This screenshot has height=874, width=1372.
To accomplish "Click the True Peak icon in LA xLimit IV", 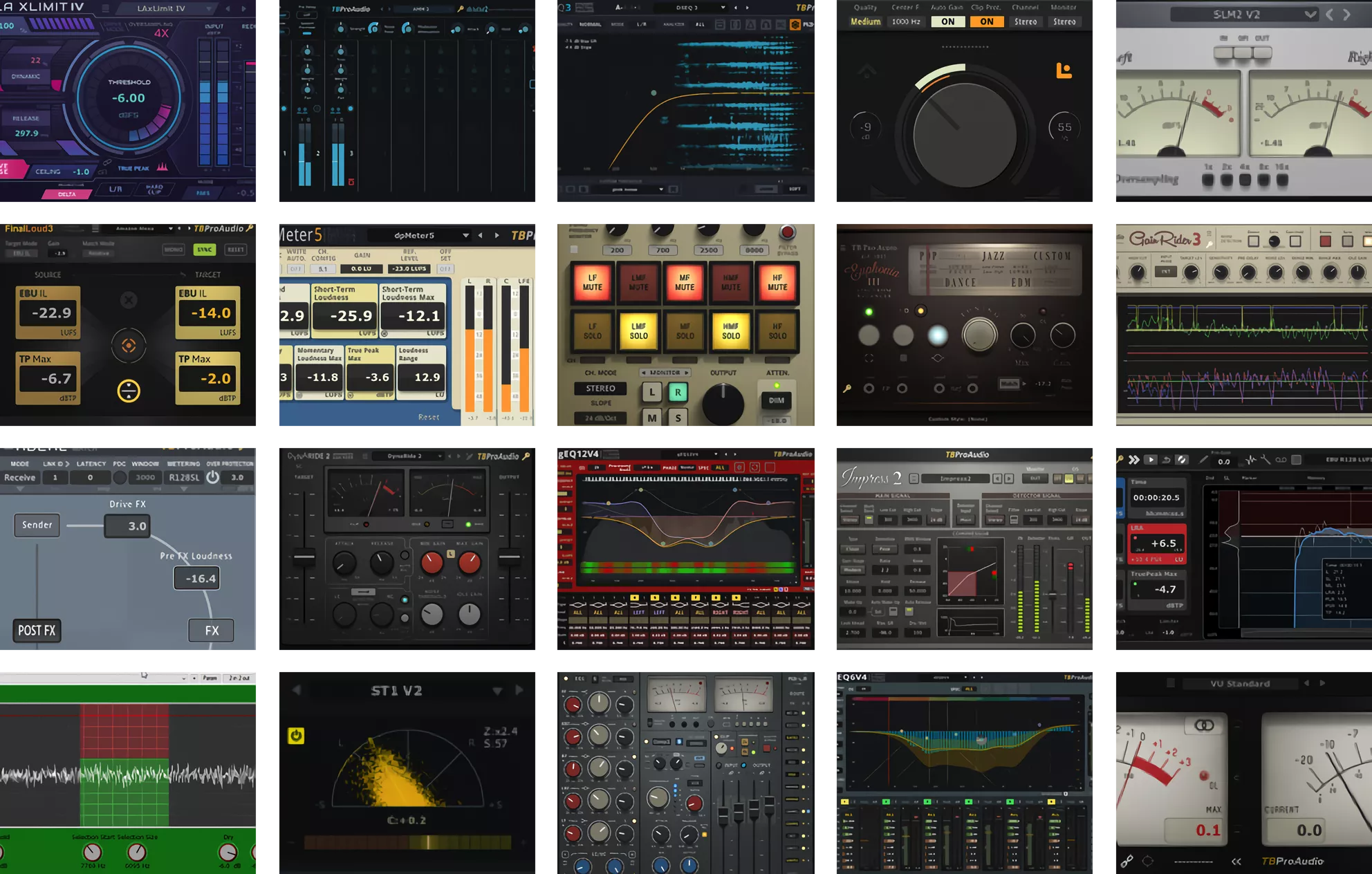I will tap(163, 167).
